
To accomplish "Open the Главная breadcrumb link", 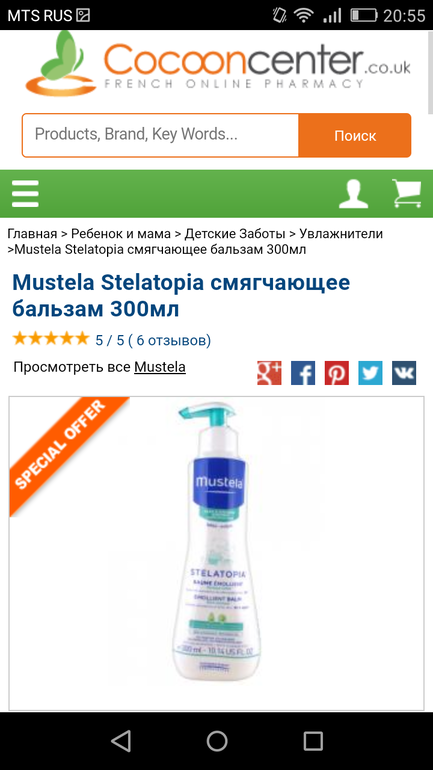I will 32,234.
